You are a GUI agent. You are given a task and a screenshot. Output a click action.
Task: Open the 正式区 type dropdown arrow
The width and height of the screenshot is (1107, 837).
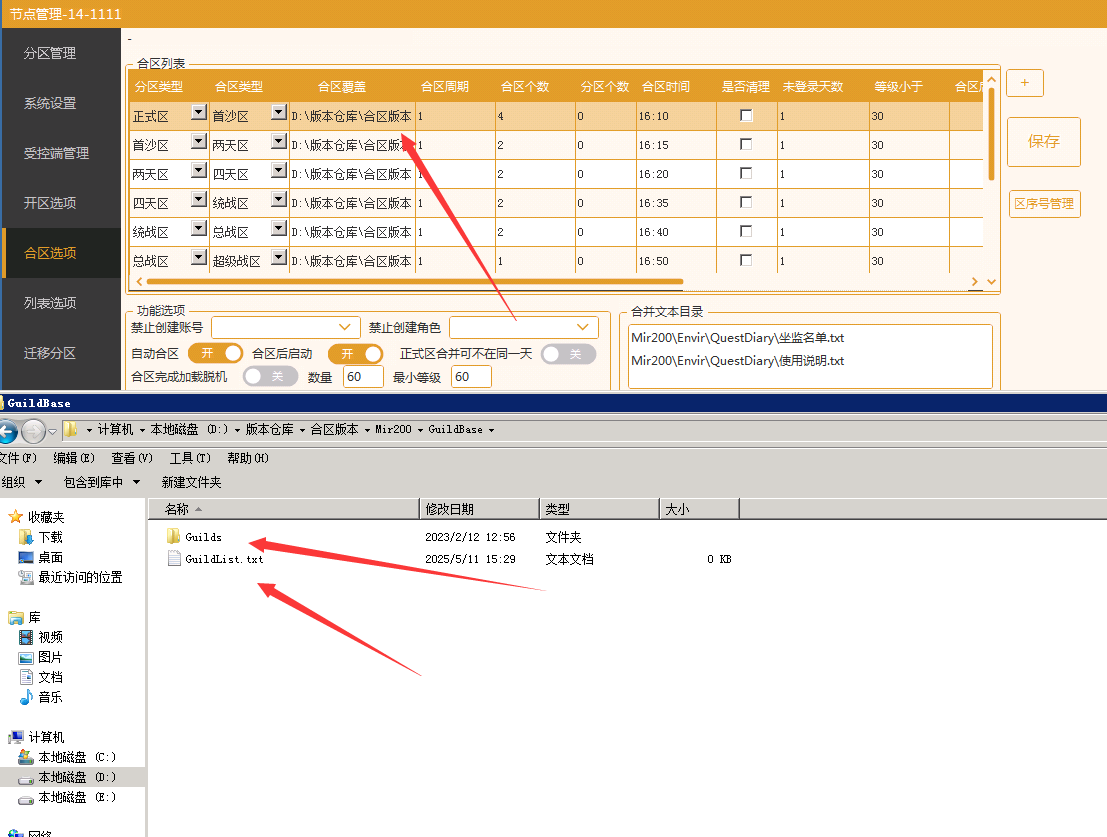pos(198,114)
